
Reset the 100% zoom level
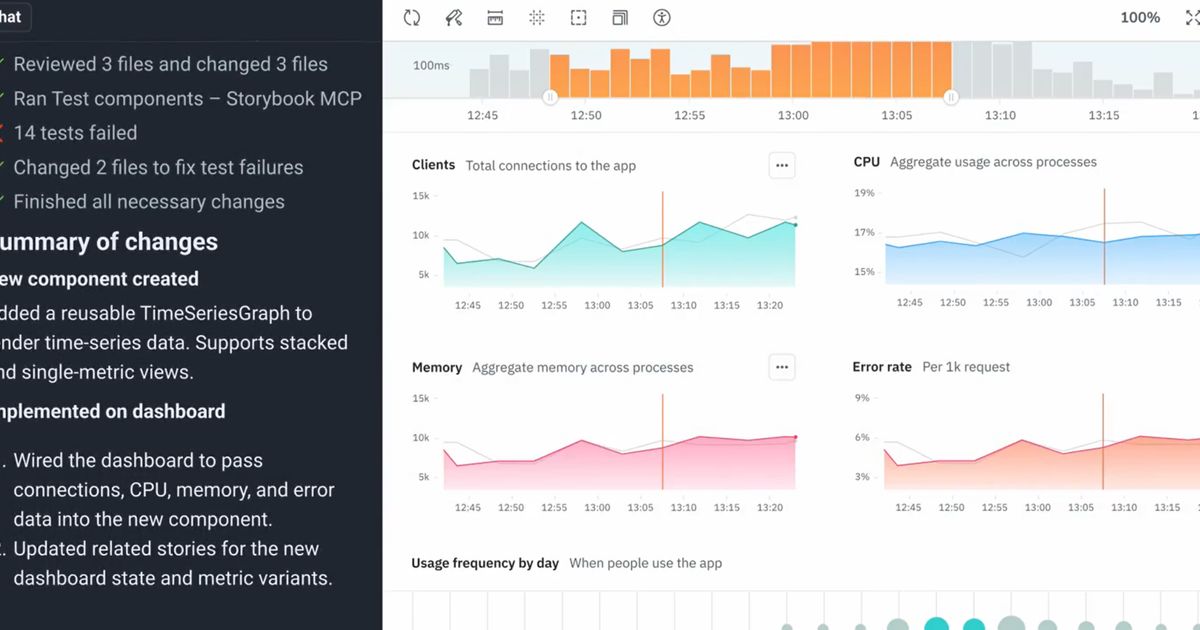(x=1140, y=18)
